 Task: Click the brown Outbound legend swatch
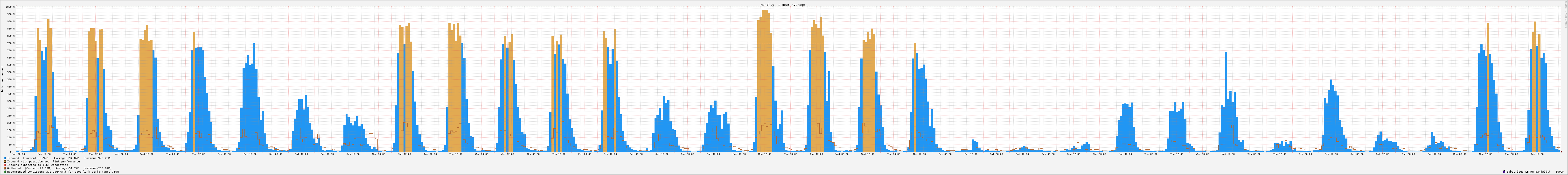(5, 168)
